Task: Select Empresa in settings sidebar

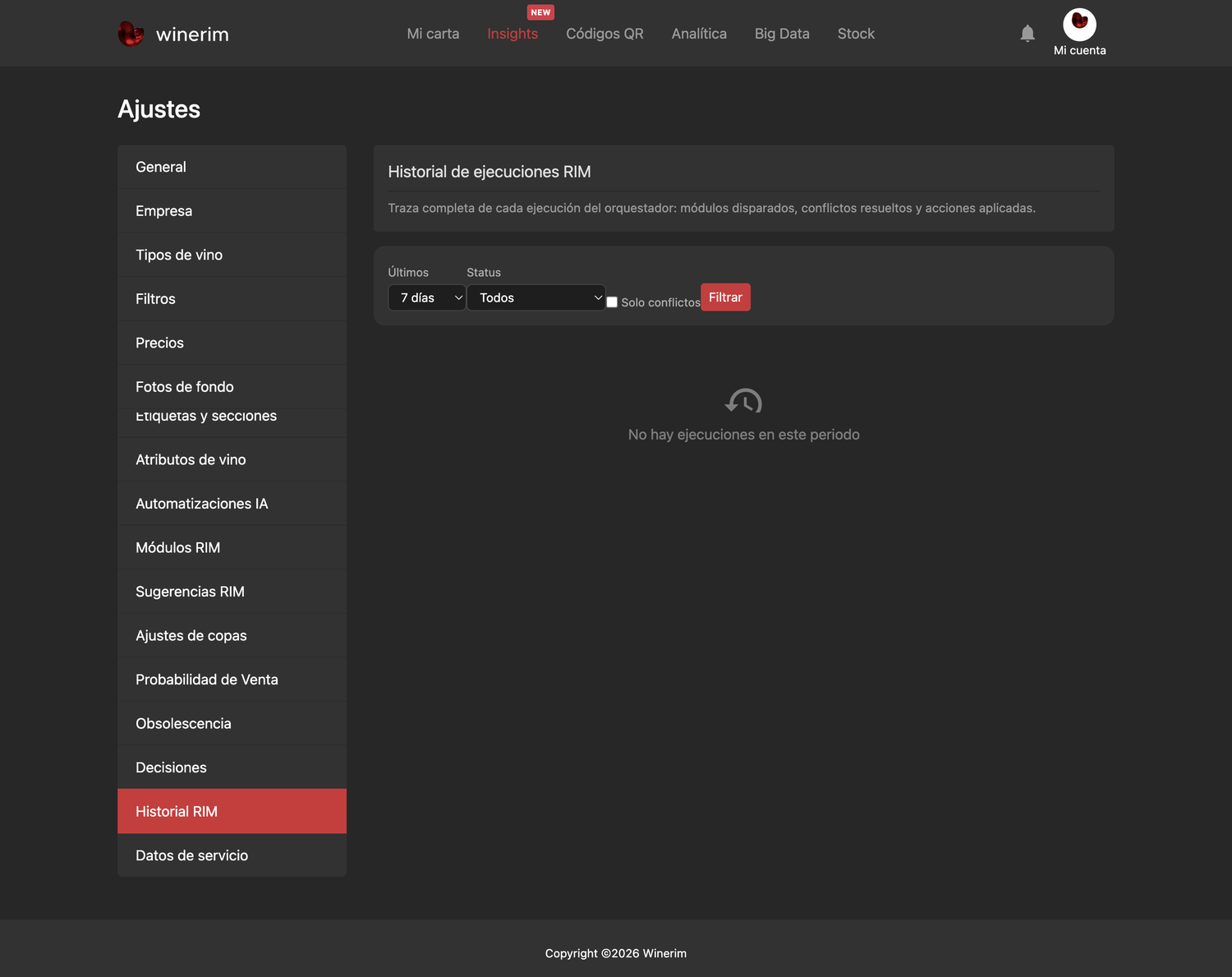Action: tap(232, 211)
